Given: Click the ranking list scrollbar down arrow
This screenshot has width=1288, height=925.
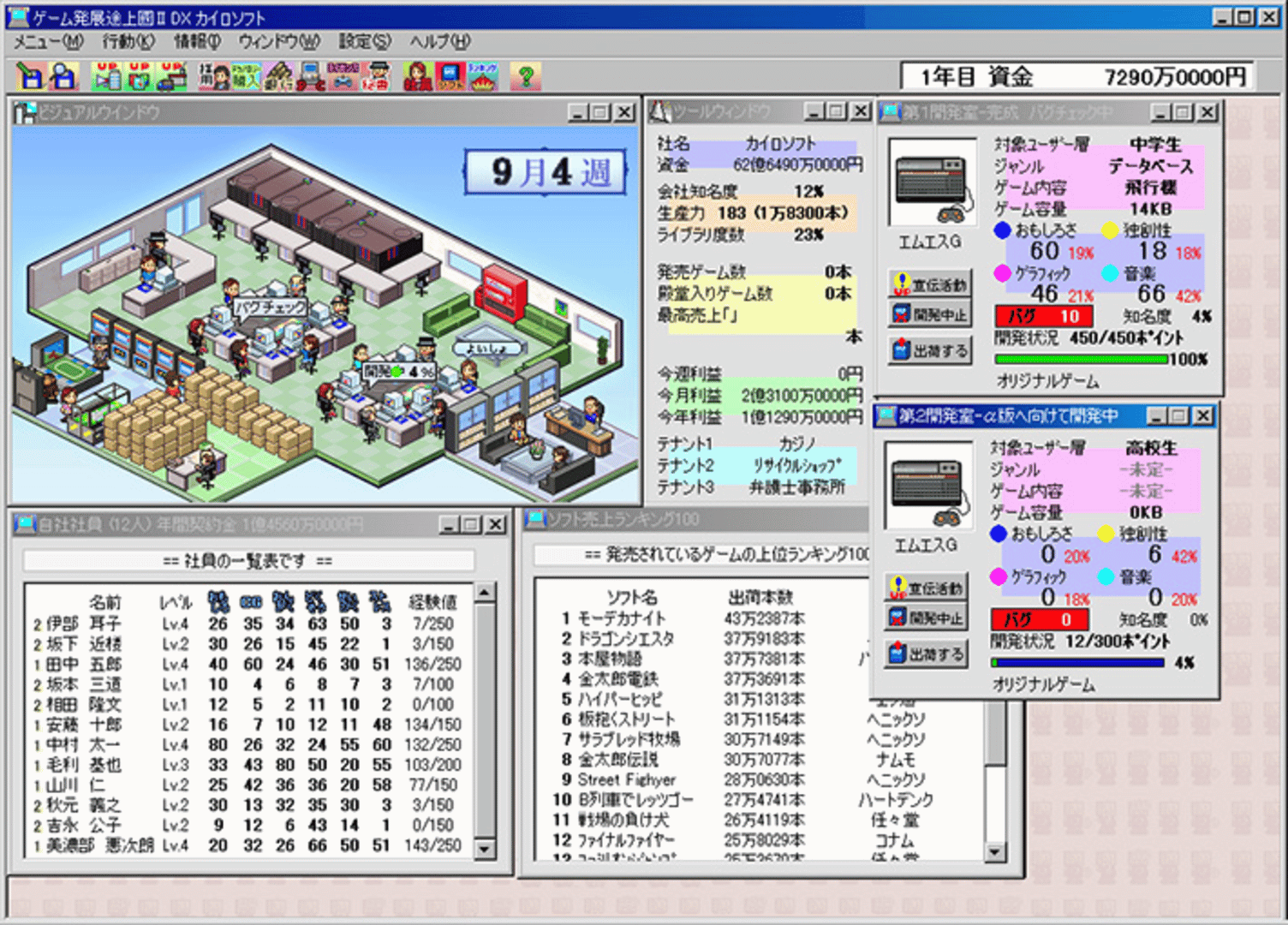Looking at the screenshot, I should (x=995, y=851).
